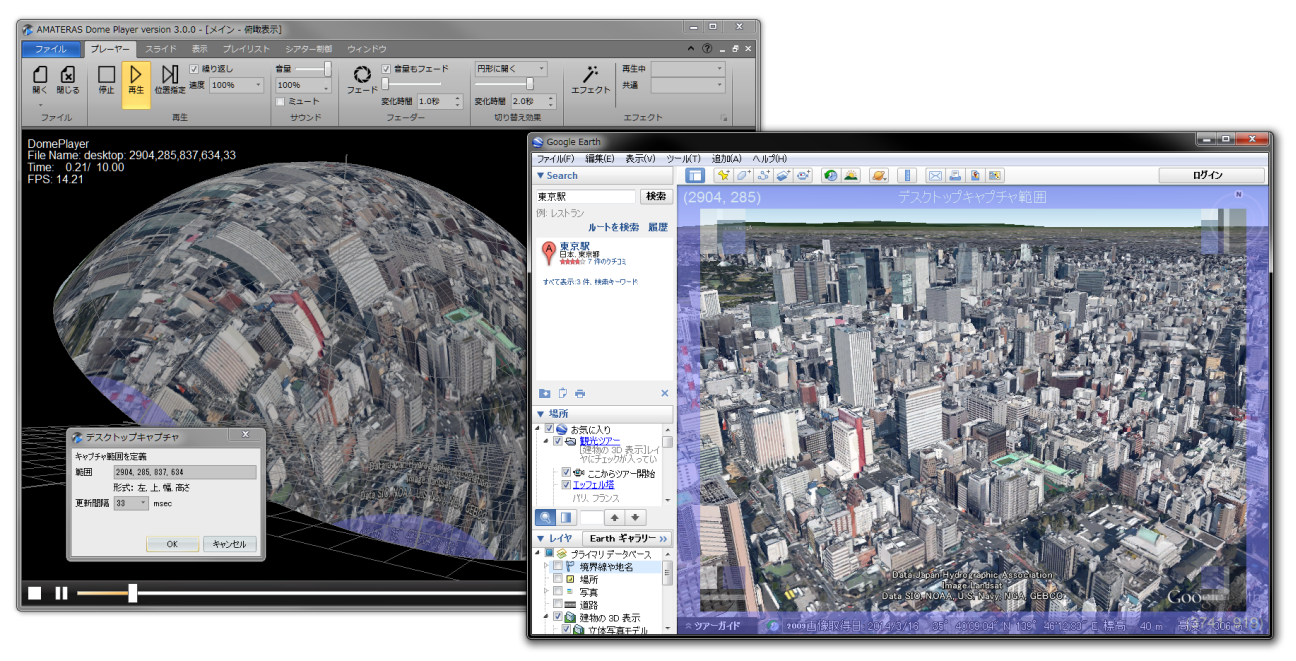Click the sunlight icon in Google Earth toolbar
1296x661 pixels.
tap(851, 175)
